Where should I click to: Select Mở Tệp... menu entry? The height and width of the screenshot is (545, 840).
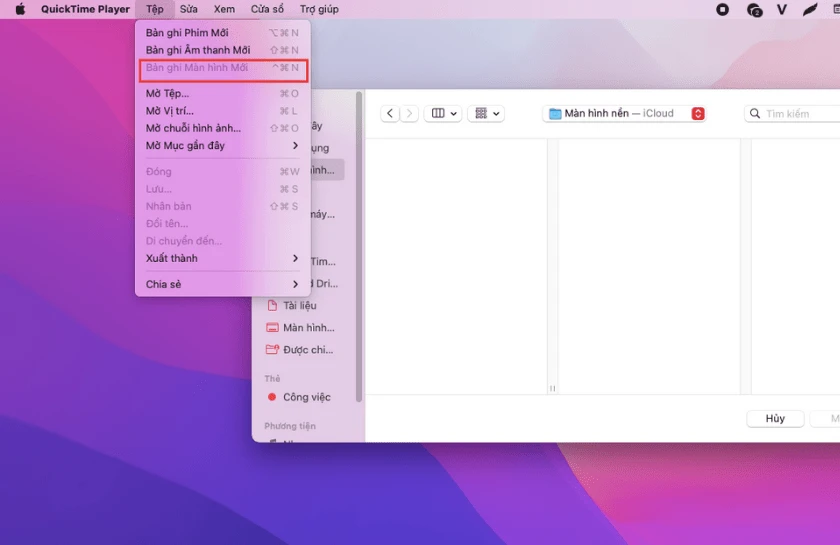tap(222, 93)
